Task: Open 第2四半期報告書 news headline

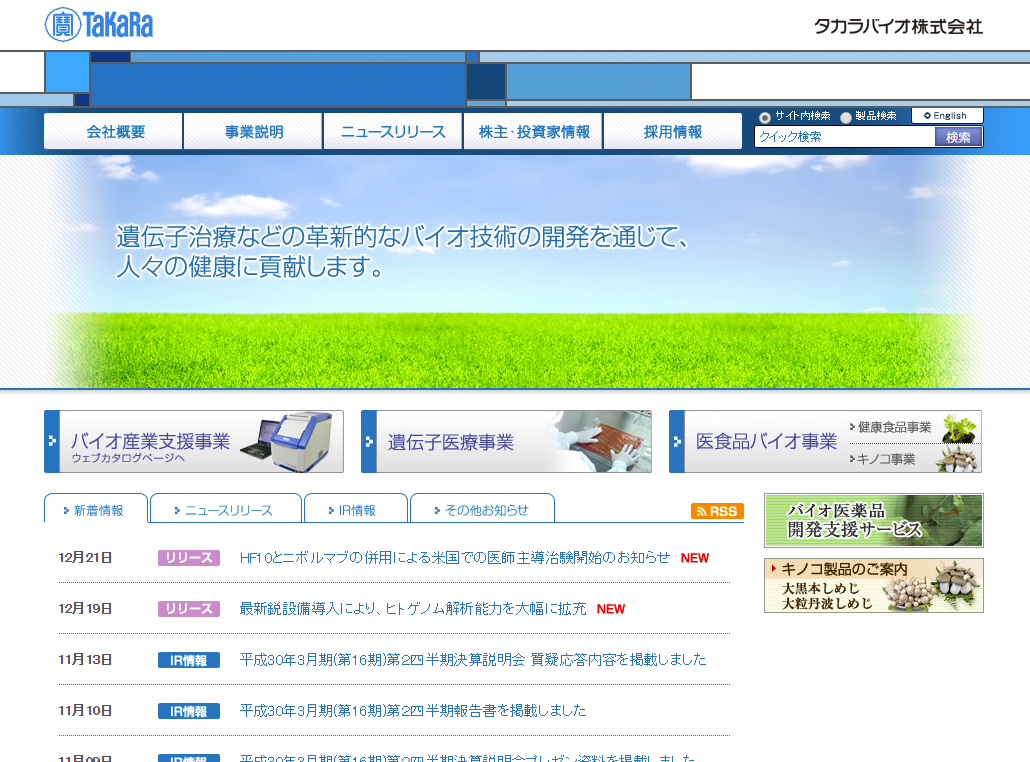Action: point(413,711)
